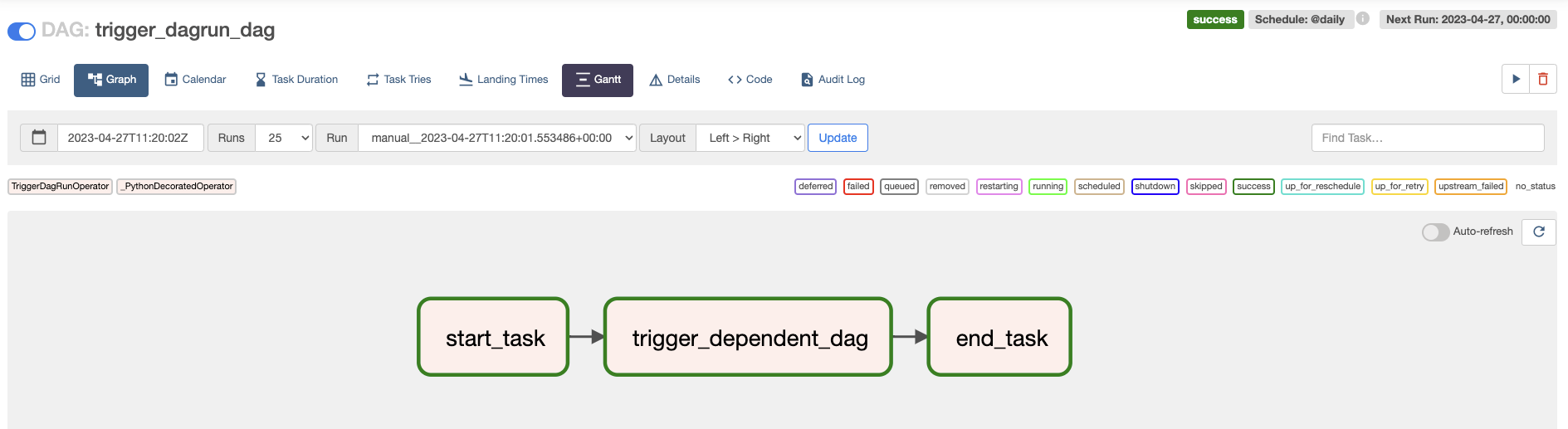The height and width of the screenshot is (429, 1568).
Task: Switch to the Gantt tab
Action: click(x=598, y=80)
